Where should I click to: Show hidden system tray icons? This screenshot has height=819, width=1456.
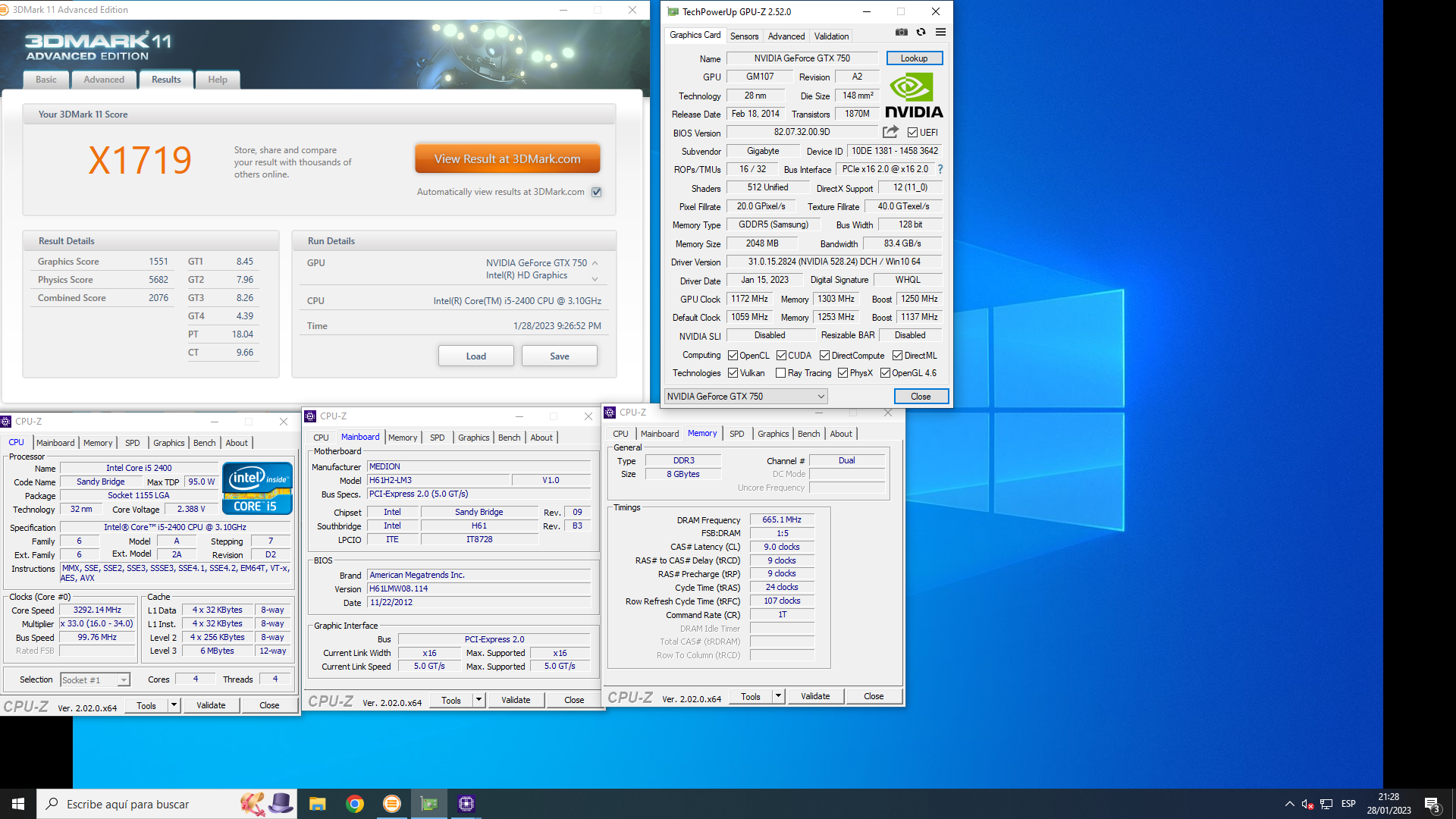(x=1289, y=804)
